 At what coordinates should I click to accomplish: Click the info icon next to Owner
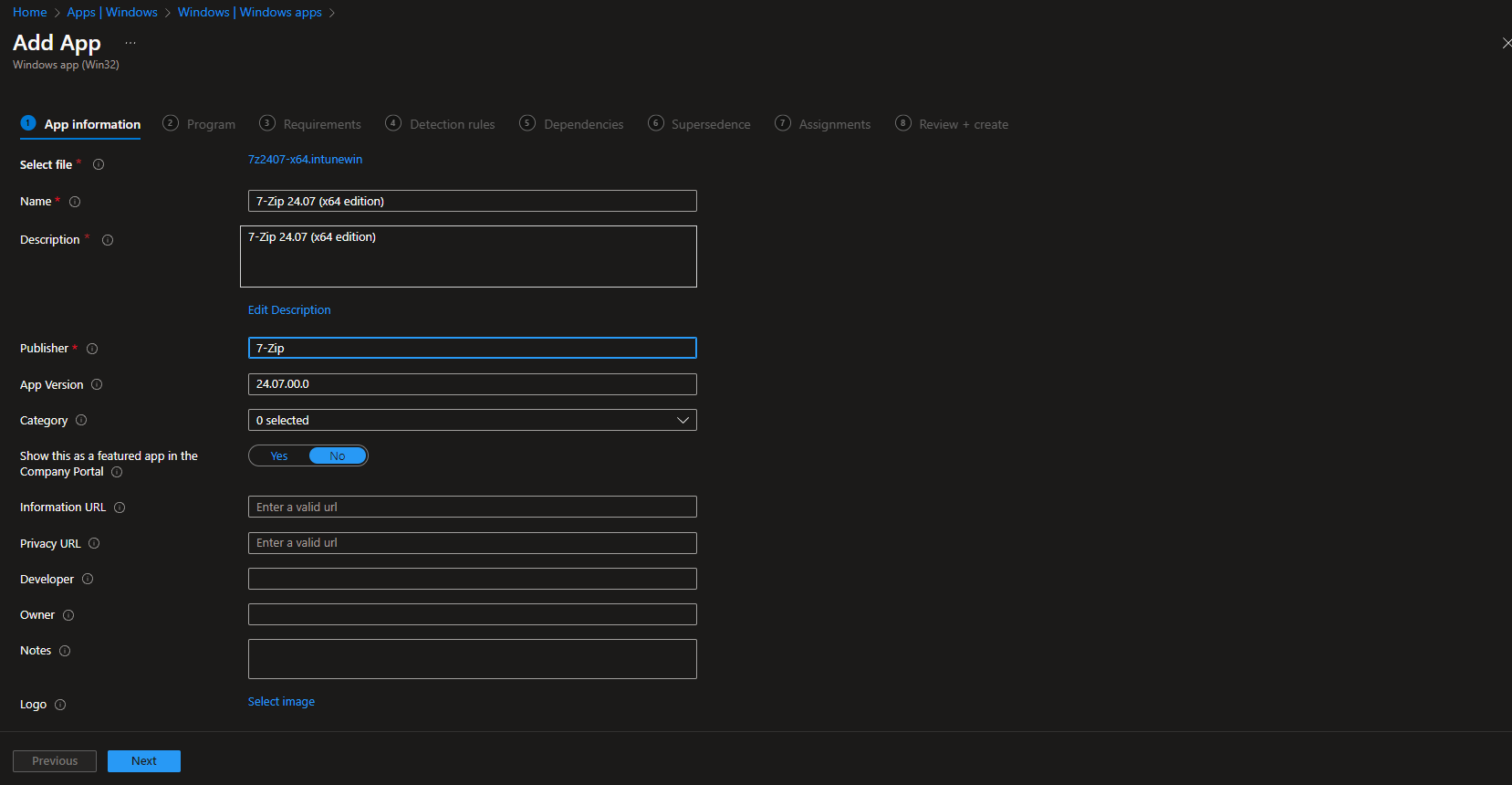[x=68, y=615]
